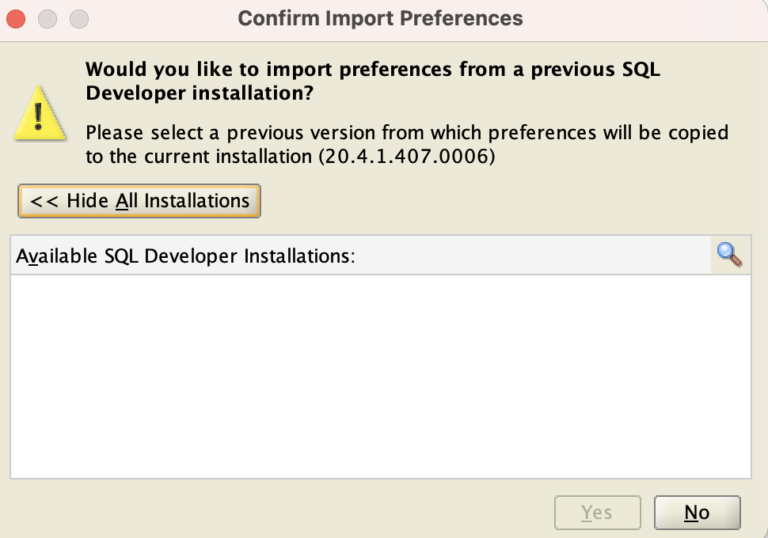
Task: Collapse the list with Hide All Installations
Action: (139, 201)
